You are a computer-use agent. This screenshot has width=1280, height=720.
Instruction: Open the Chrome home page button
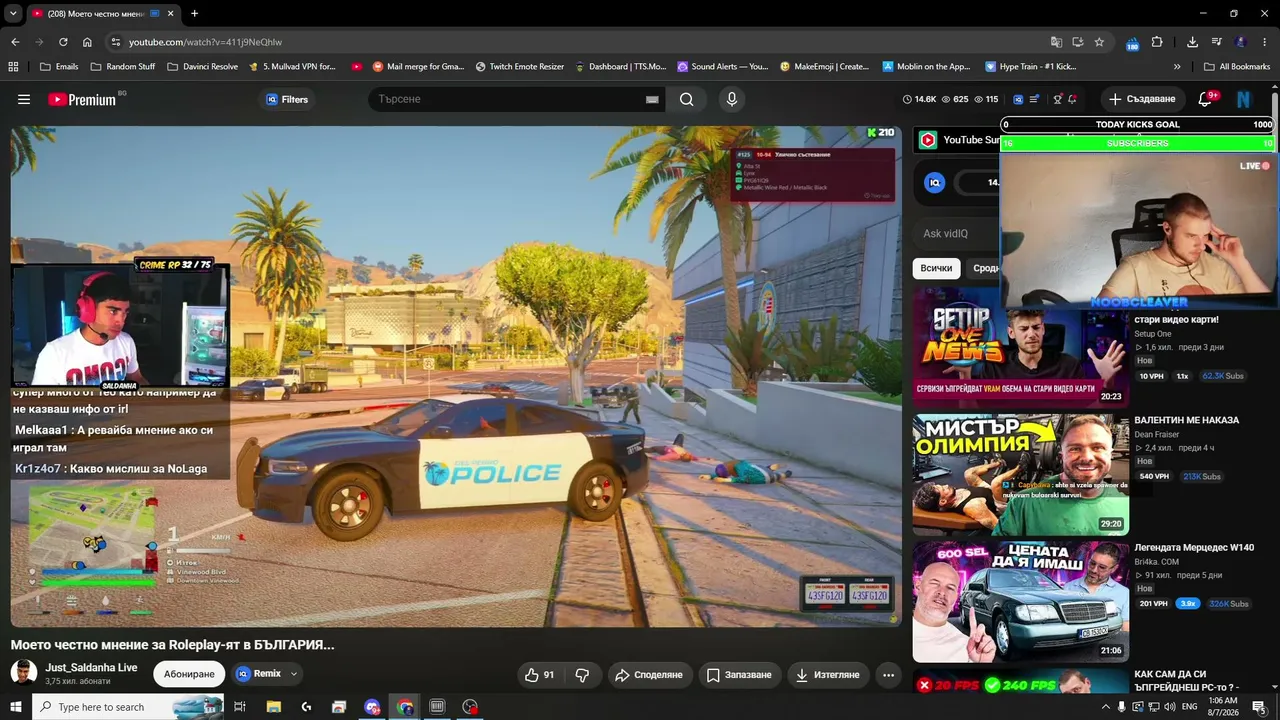[87, 42]
